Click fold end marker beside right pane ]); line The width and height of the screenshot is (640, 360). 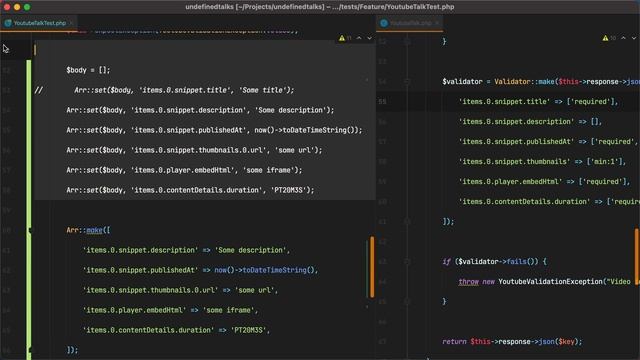tap(407, 222)
